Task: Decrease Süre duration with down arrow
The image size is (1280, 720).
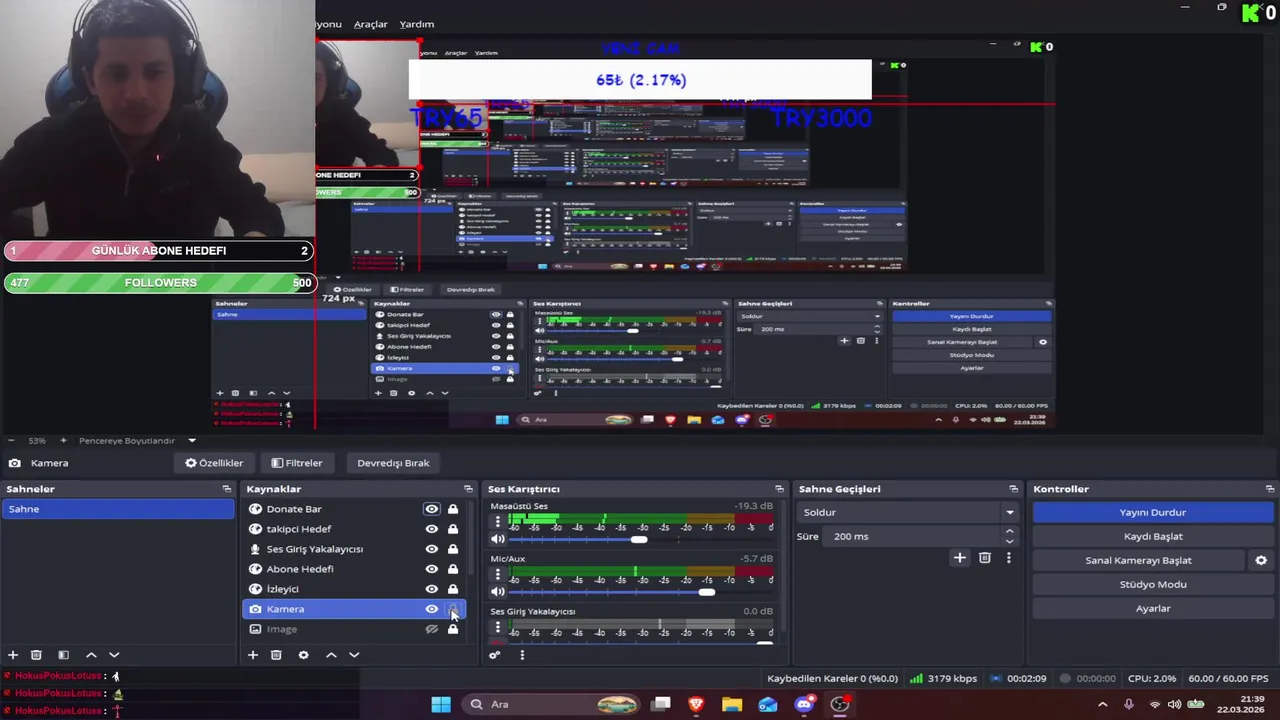Action: (1009, 541)
